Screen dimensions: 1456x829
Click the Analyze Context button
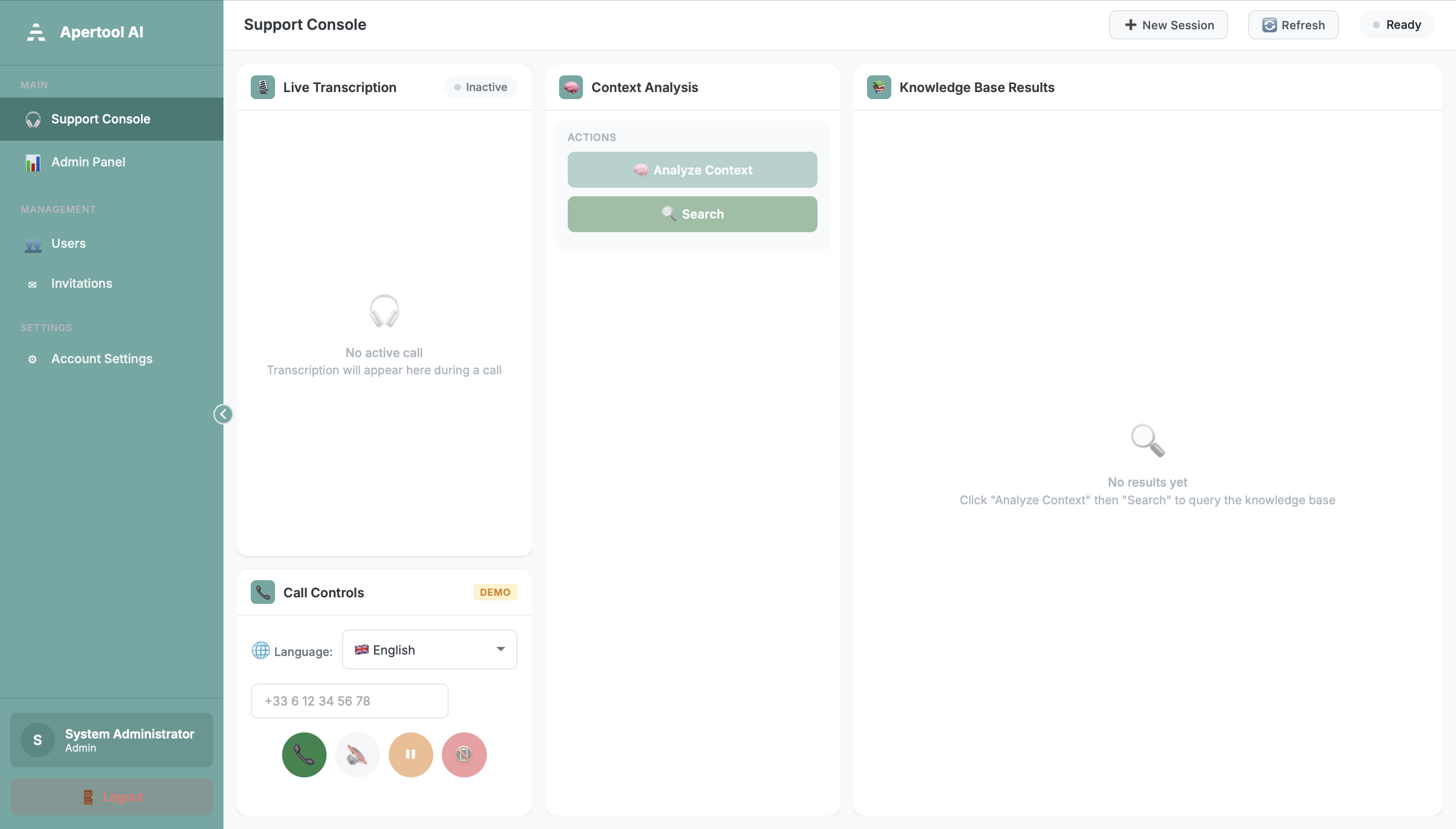pyautogui.click(x=692, y=169)
